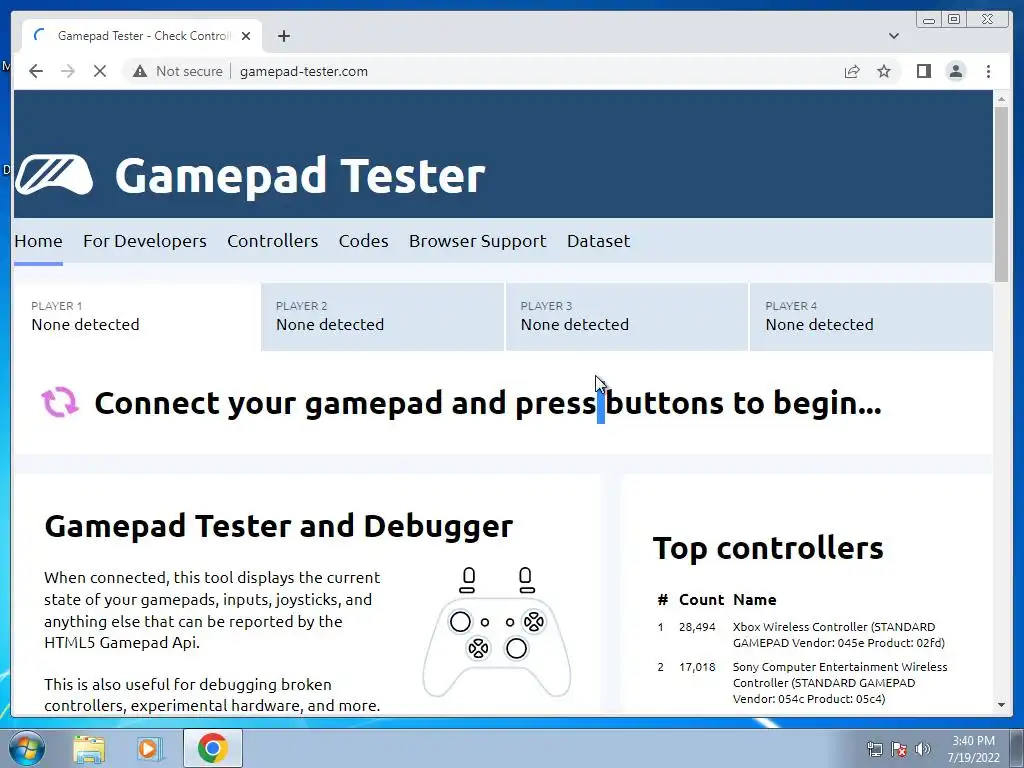Open the Chrome three-dot menu
1024x768 pixels.
pyautogui.click(x=988, y=71)
